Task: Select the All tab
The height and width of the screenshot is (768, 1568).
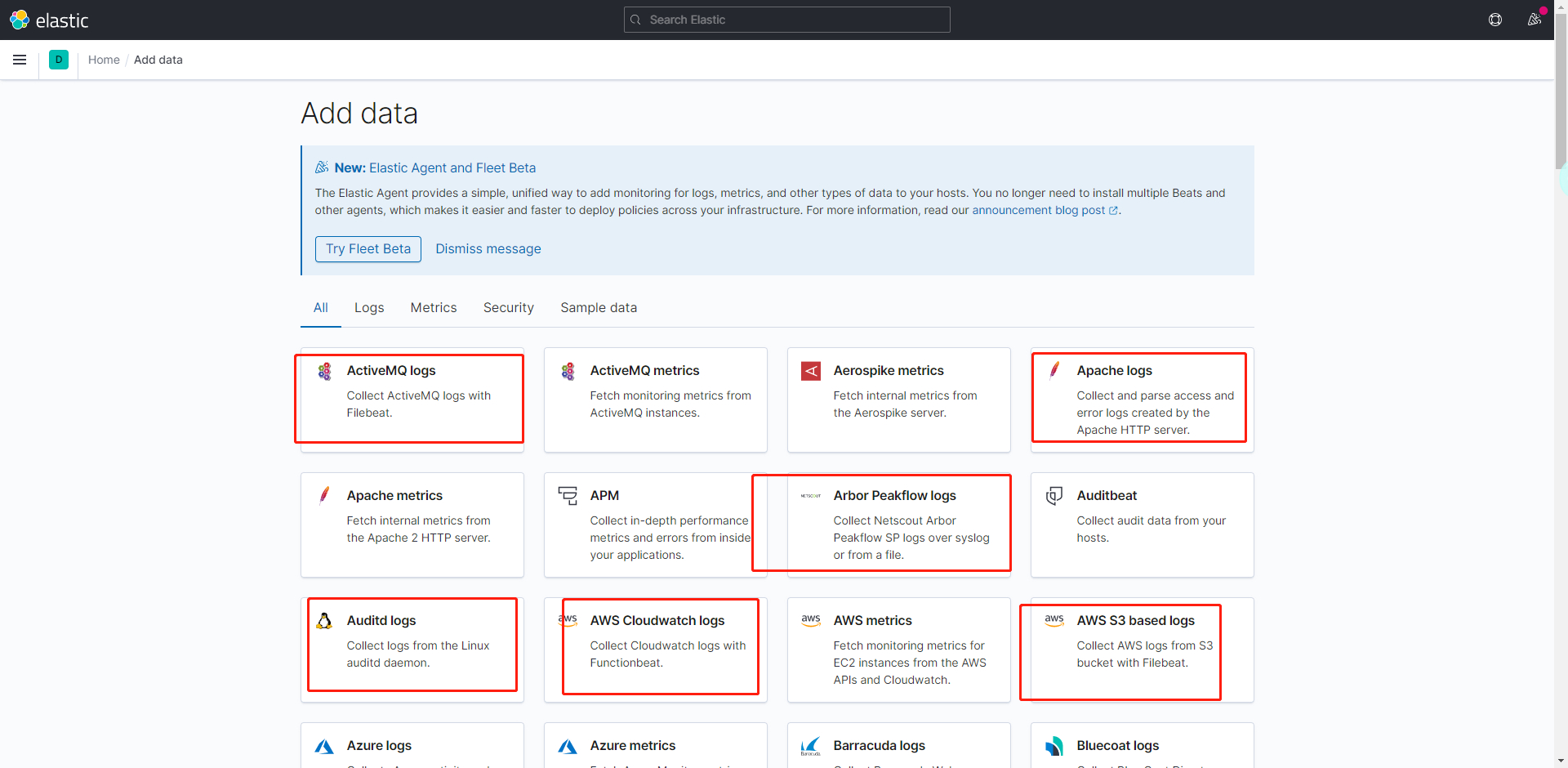Action: tap(321, 307)
